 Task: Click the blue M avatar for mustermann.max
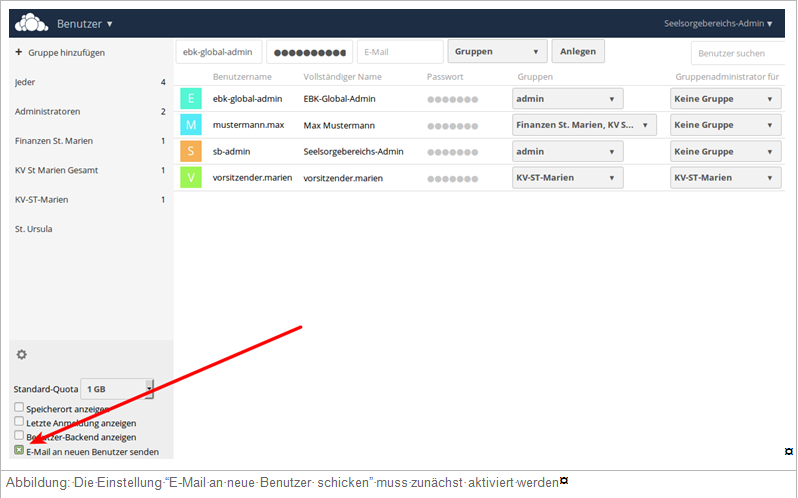click(x=191, y=125)
